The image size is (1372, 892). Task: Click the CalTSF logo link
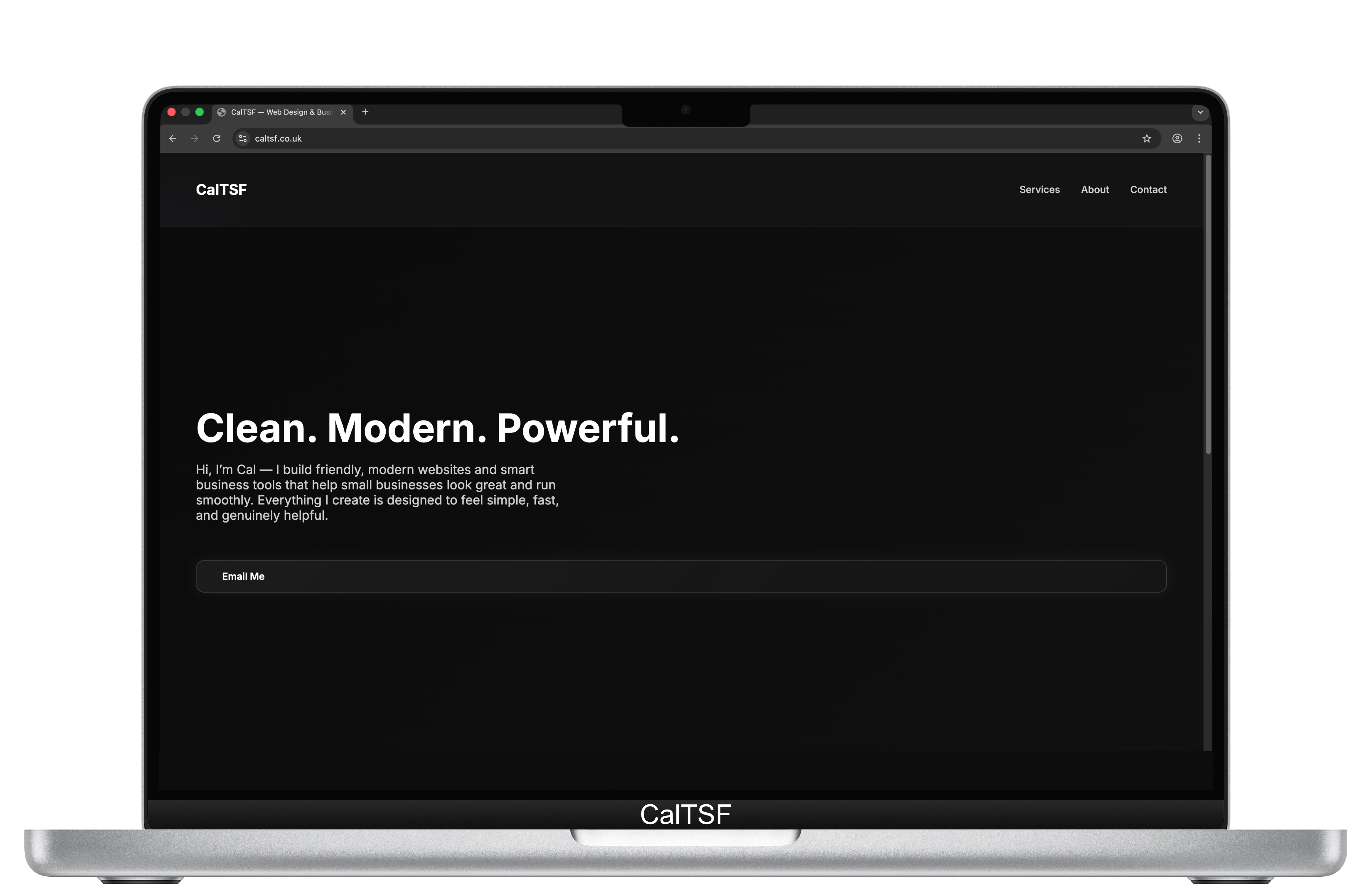pyautogui.click(x=221, y=190)
